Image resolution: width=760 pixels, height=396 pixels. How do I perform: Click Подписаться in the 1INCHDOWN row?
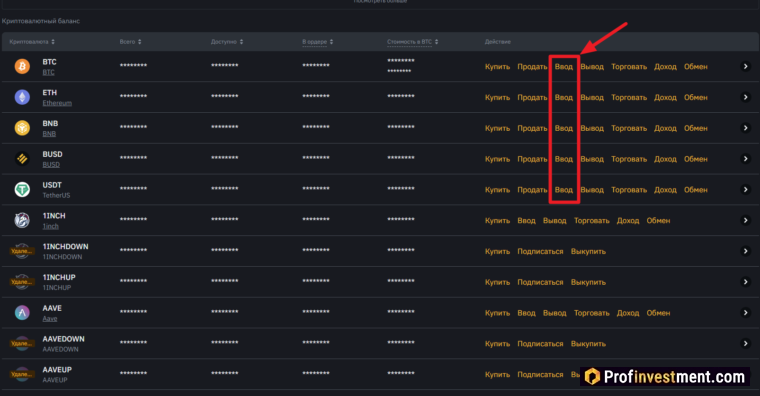(x=540, y=252)
